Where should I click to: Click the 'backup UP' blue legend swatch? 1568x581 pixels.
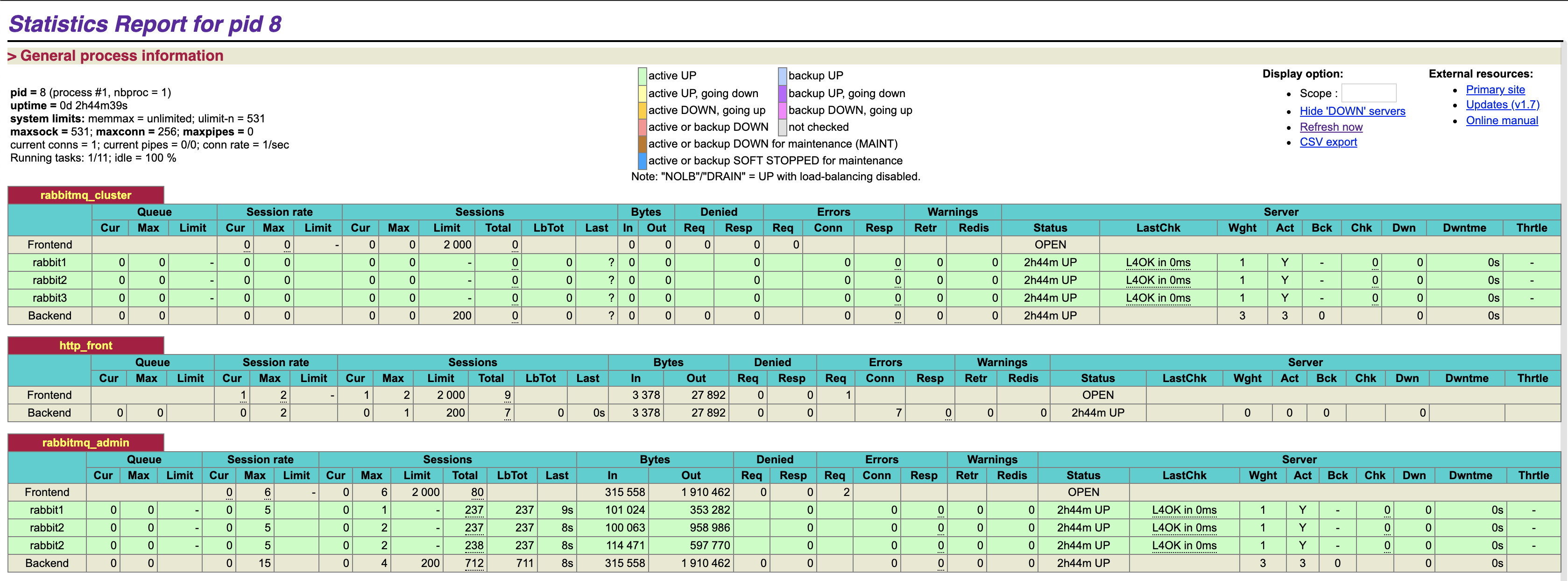click(782, 76)
